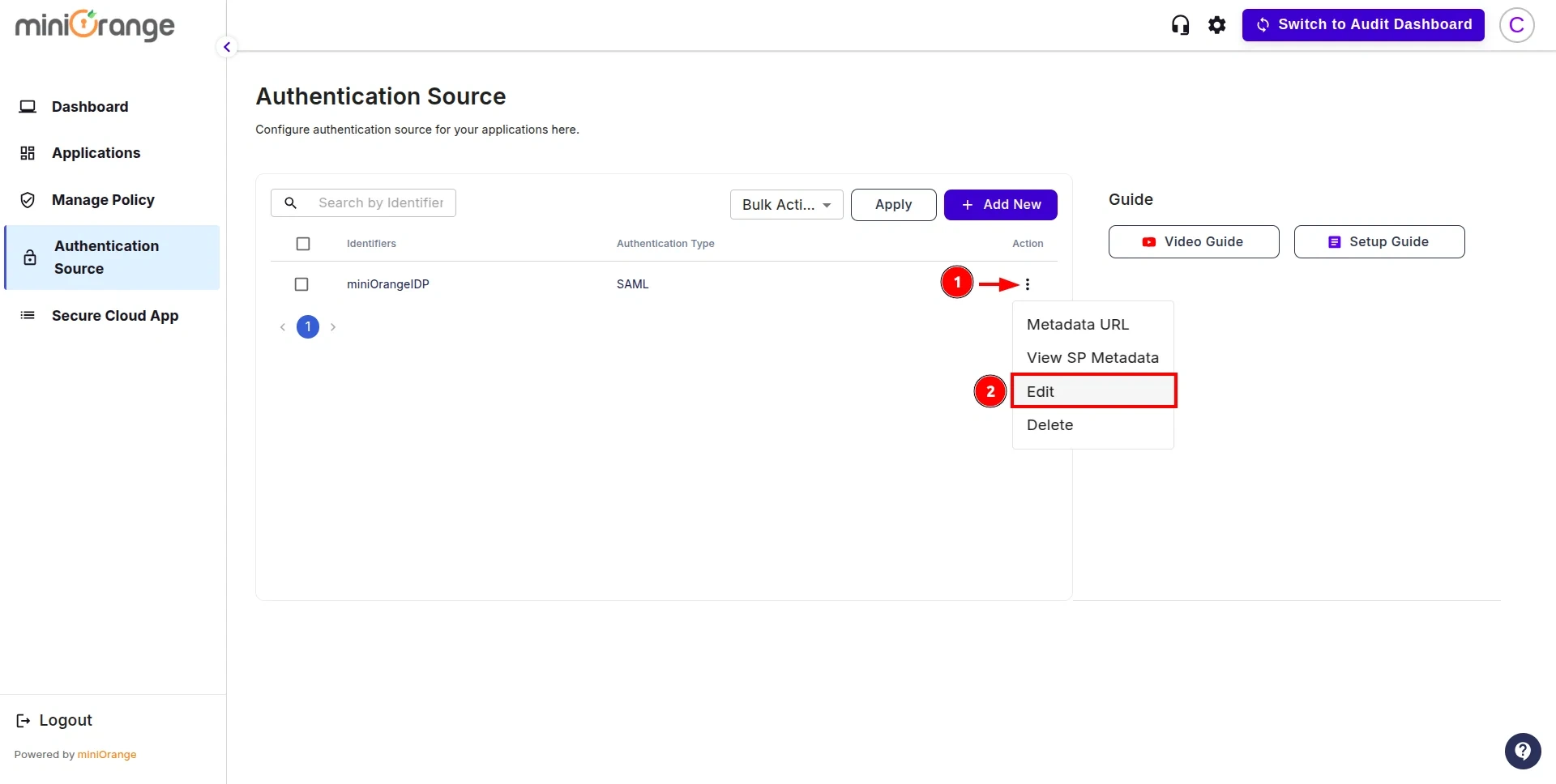This screenshot has width=1556, height=784.
Task: Open the settings gear icon
Action: pos(1217,24)
